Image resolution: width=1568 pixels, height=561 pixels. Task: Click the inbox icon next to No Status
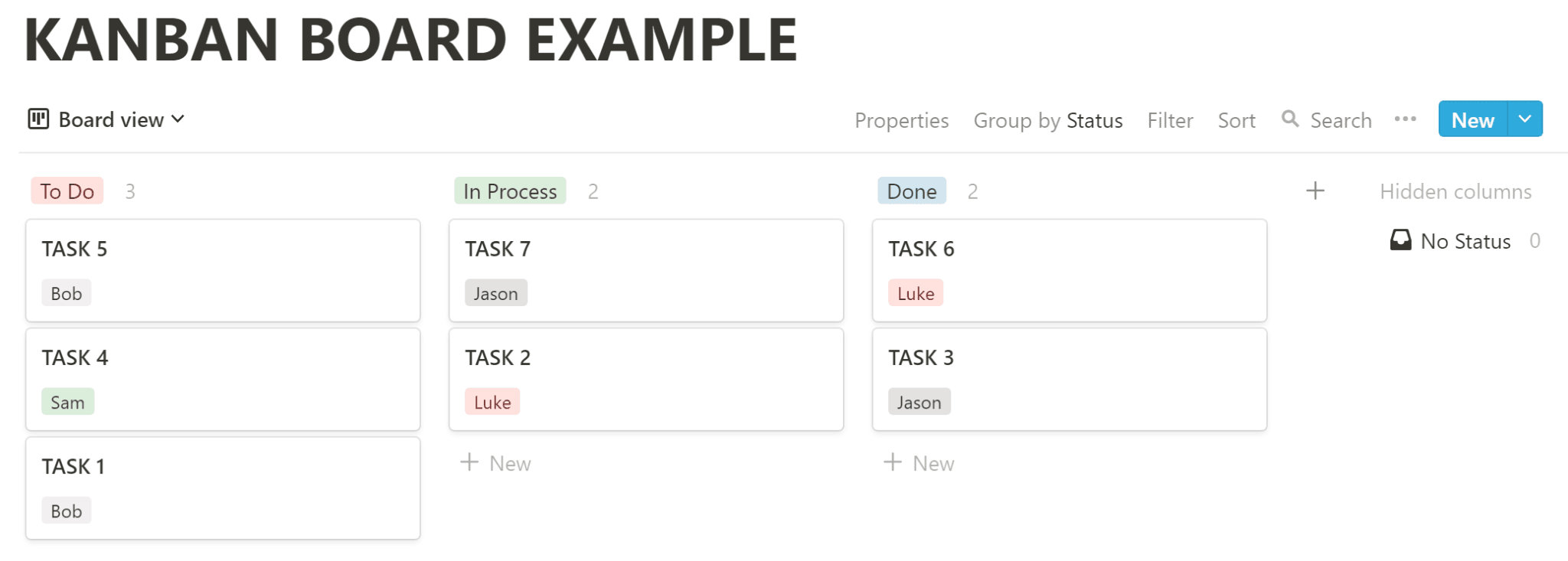pos(1401,240)
